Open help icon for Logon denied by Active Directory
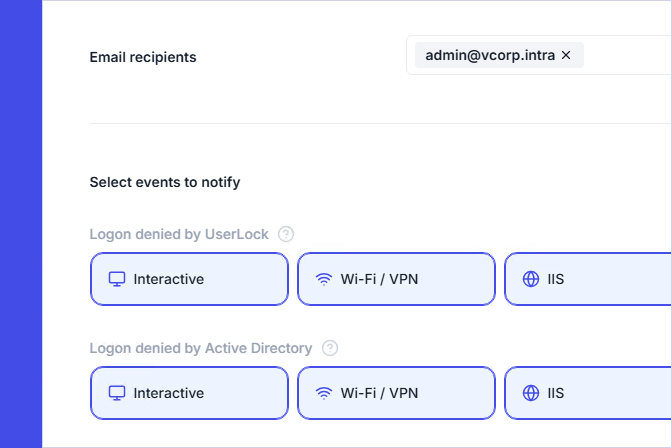The image size is (672, 448). pos(330,348)
